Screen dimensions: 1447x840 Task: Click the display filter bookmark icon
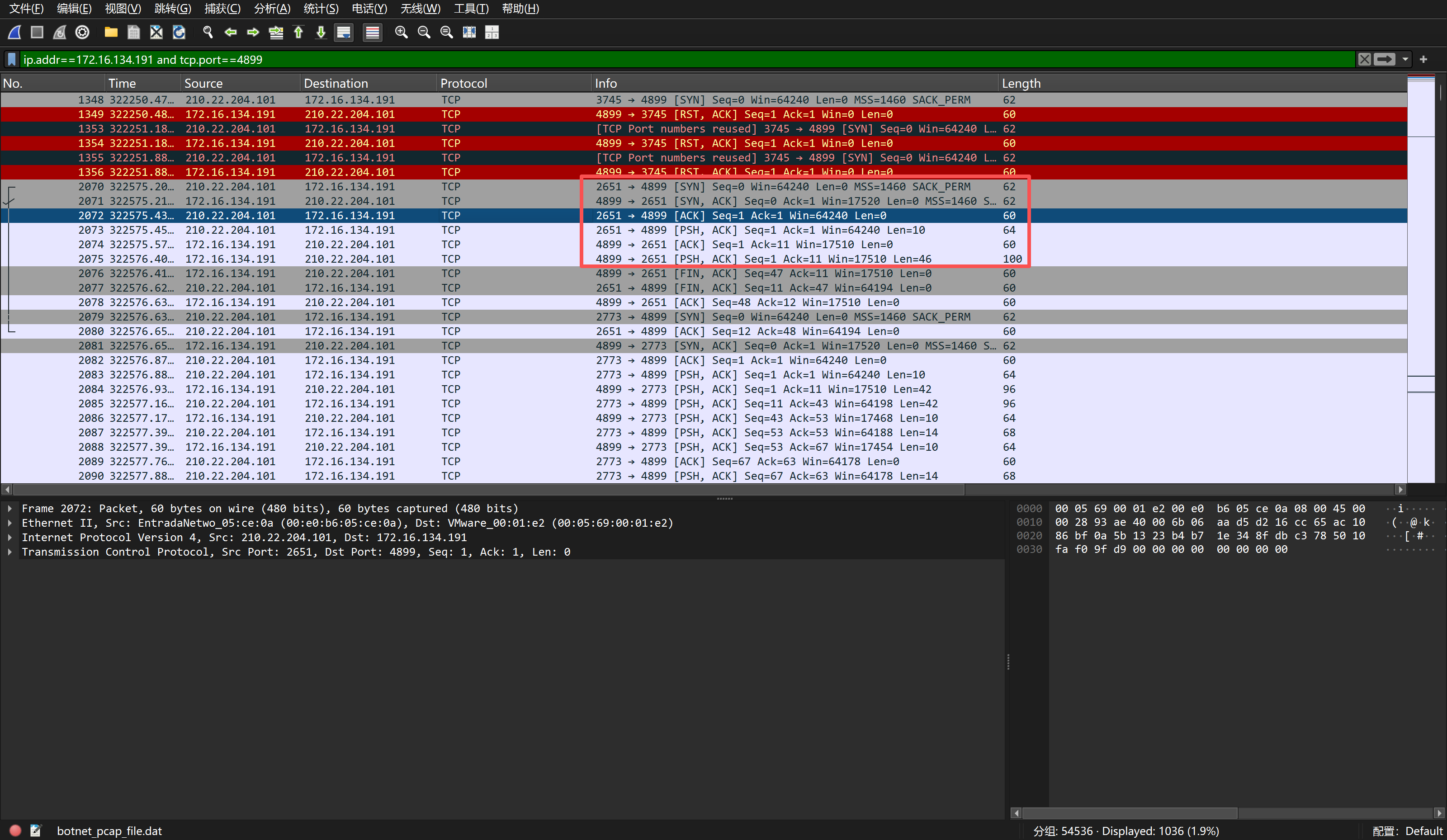(11, 60)
